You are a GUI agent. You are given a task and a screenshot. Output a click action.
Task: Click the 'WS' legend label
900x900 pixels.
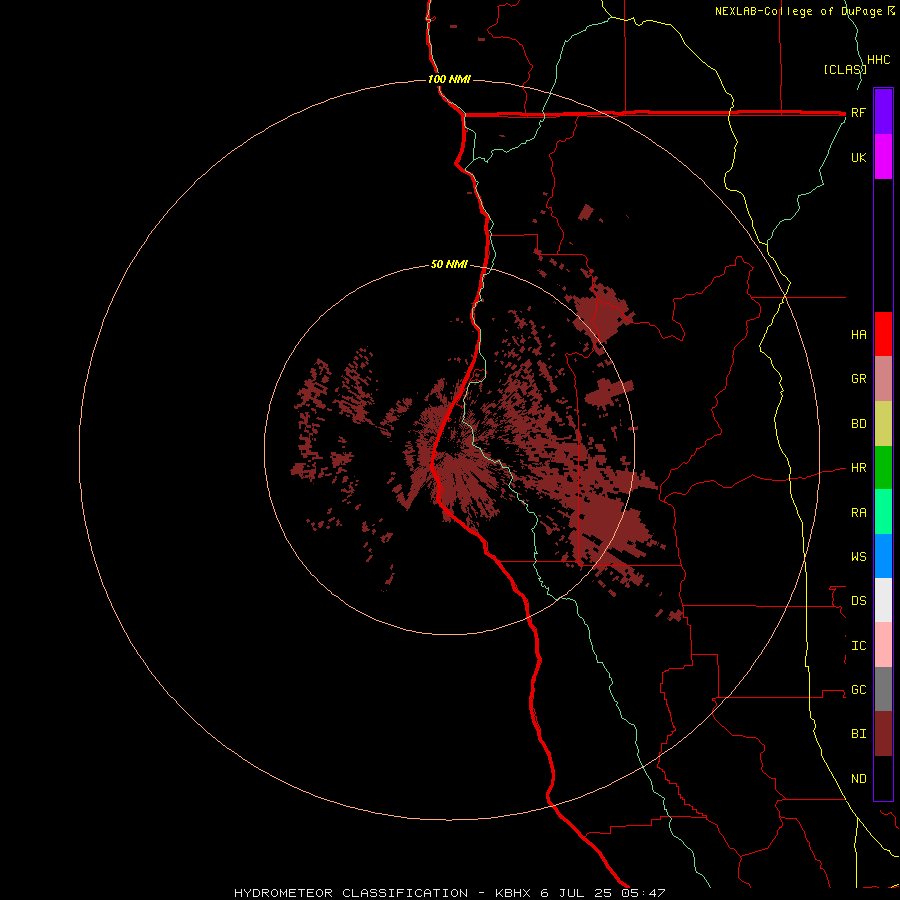tap(859, 557)
